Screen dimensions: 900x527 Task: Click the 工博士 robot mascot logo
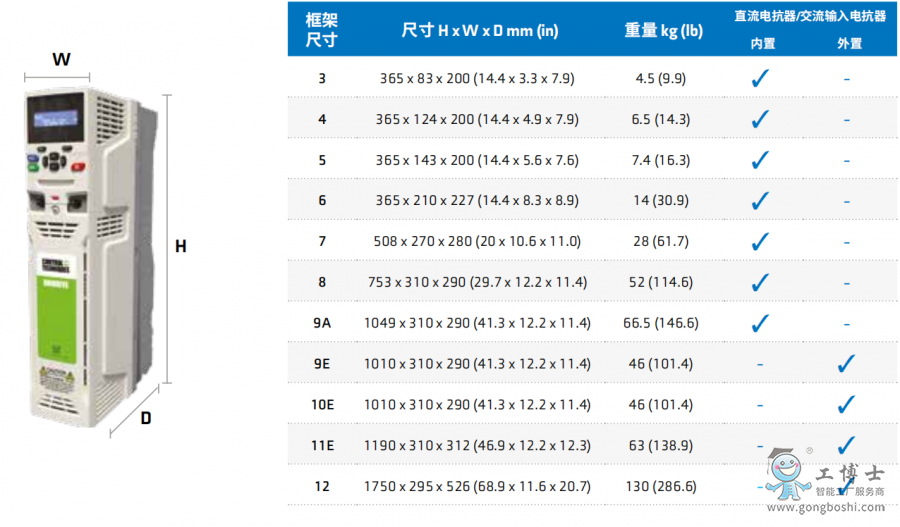click(x=786, y=470)
